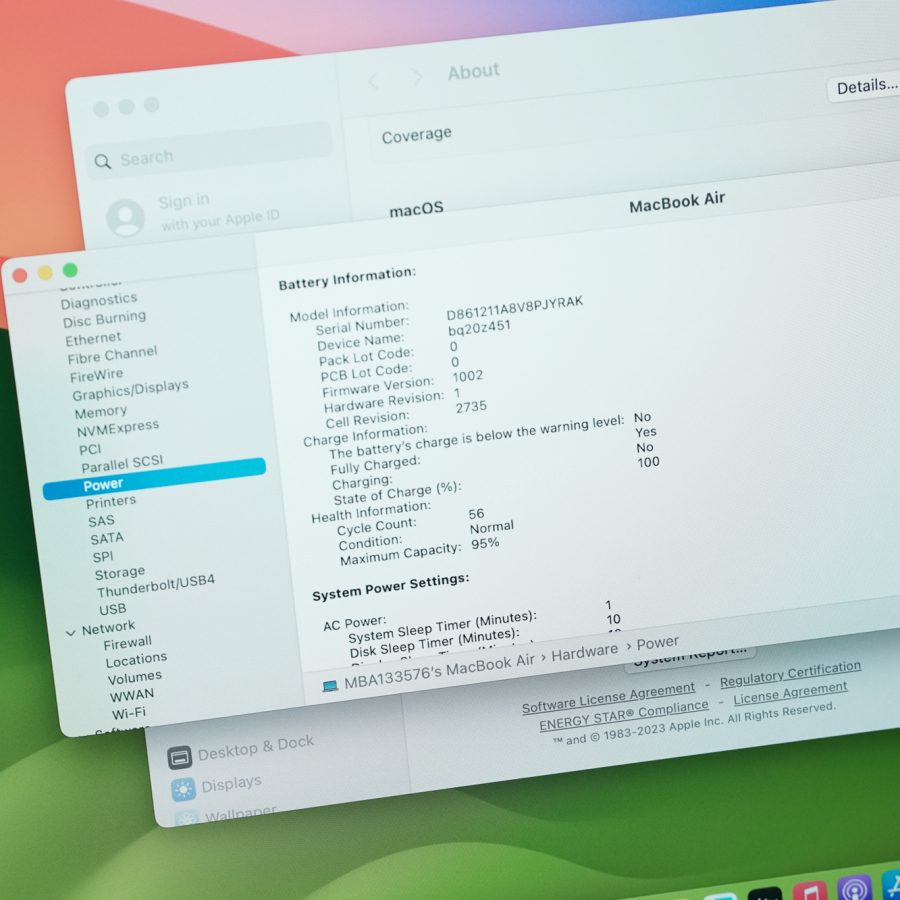Select Locations under Network

tap(136, 660)
